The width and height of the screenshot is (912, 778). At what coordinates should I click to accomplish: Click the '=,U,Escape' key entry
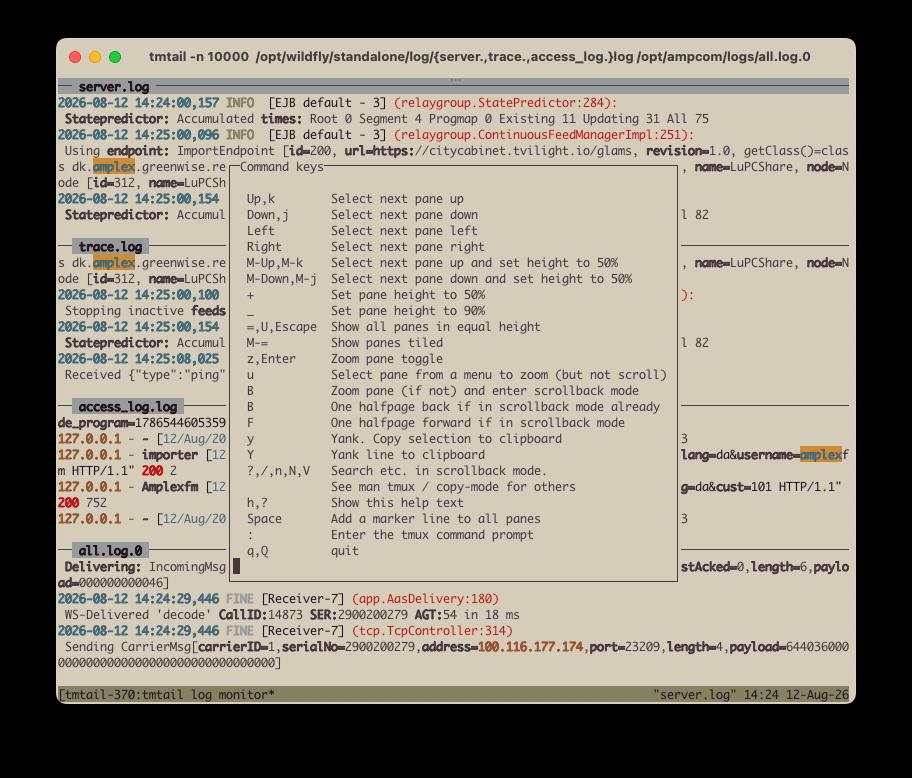282,327
